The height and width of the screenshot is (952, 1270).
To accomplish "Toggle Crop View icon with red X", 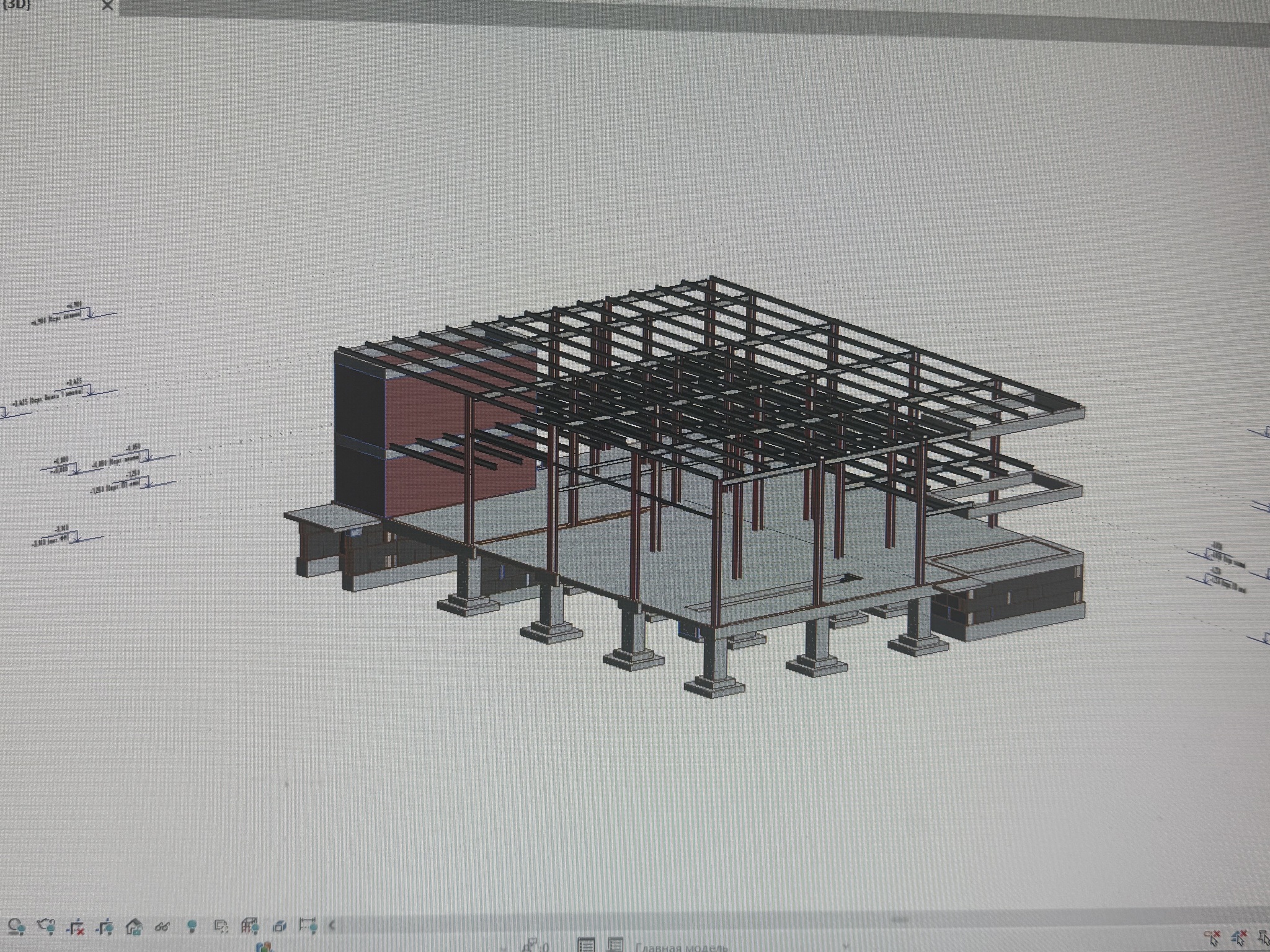I will pyautogui.click(x=76, y=927).
